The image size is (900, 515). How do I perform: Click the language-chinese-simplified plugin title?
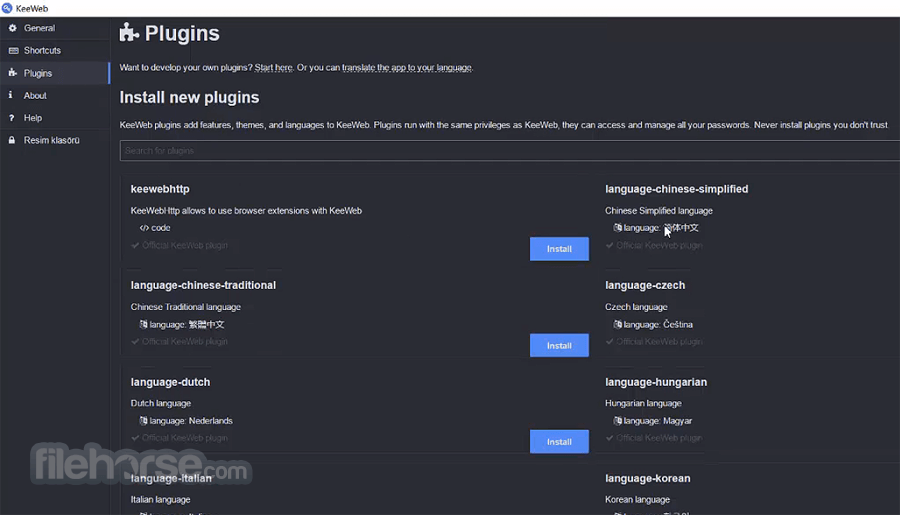677,189
